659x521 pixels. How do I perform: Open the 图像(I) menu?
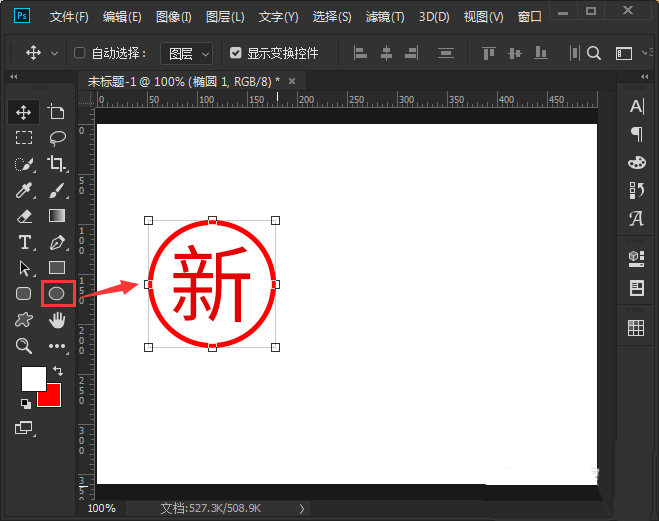tap(174, 17)
